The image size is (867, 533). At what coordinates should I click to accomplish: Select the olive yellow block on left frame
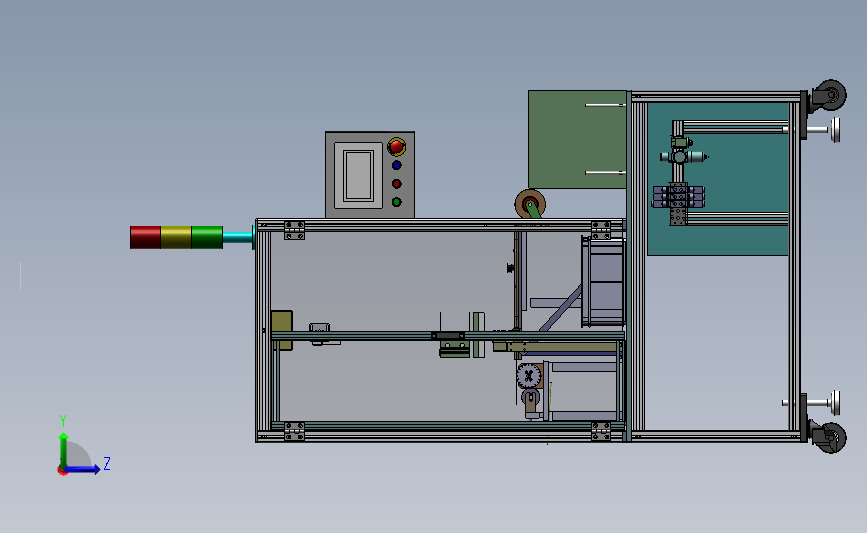282,330
